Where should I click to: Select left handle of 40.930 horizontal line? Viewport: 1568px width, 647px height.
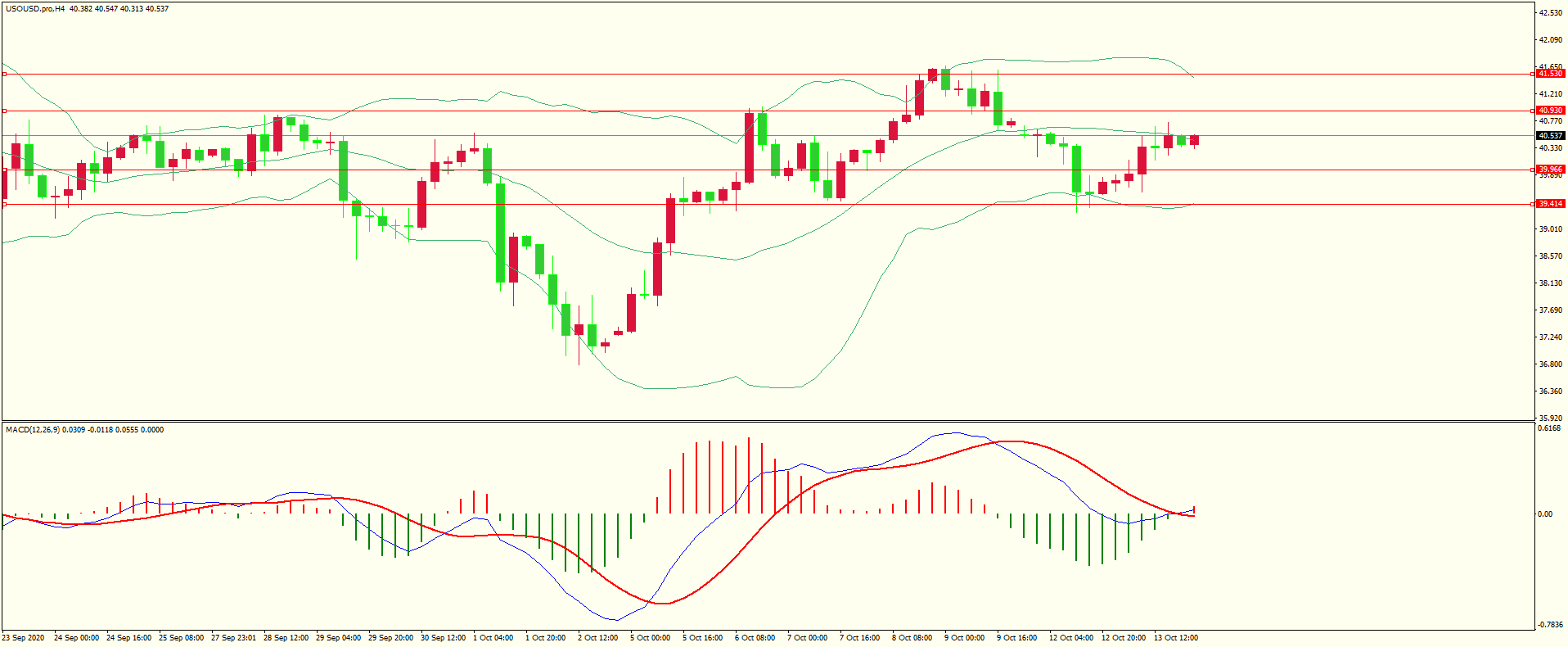click(x=5, y=111)
